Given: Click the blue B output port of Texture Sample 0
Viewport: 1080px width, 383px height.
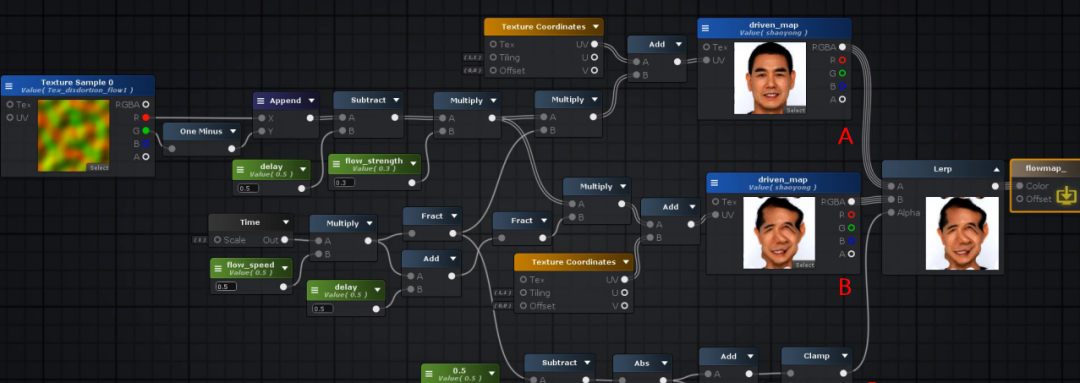Looking at the screenshot, I should click(146, 144).
